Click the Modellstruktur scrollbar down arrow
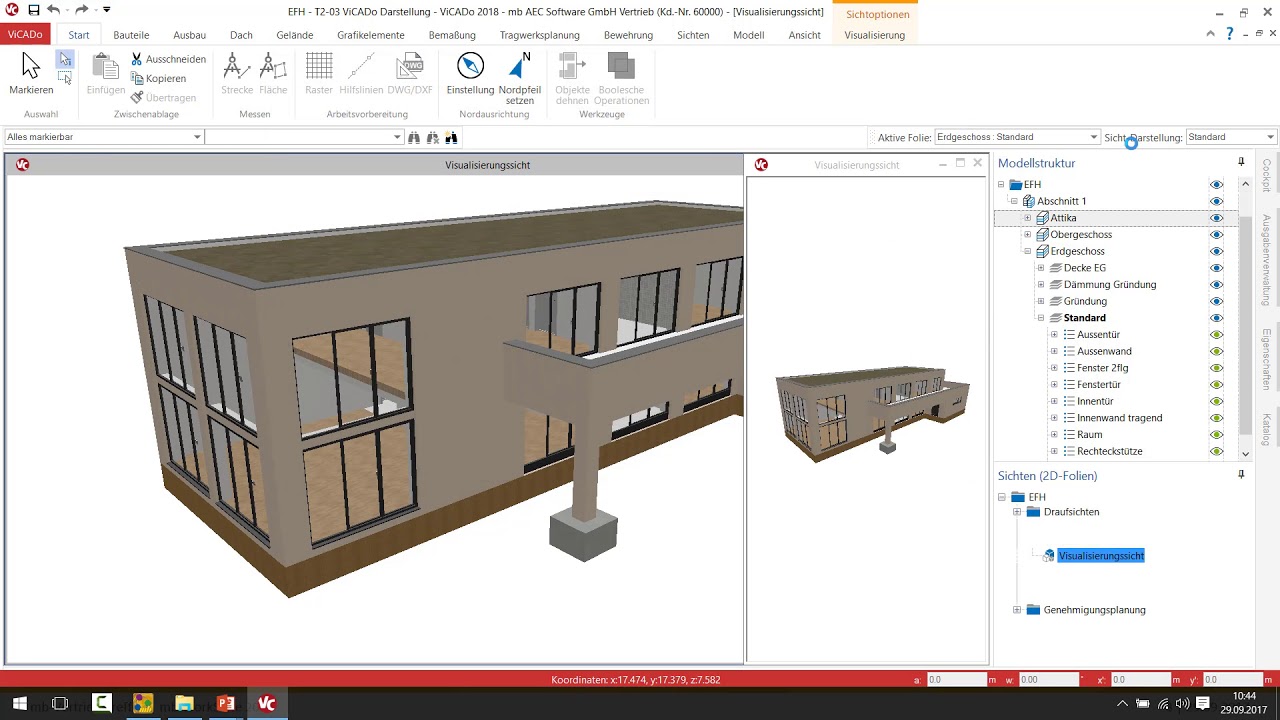Screen dimensions: 1280x720 [1245, 453]
